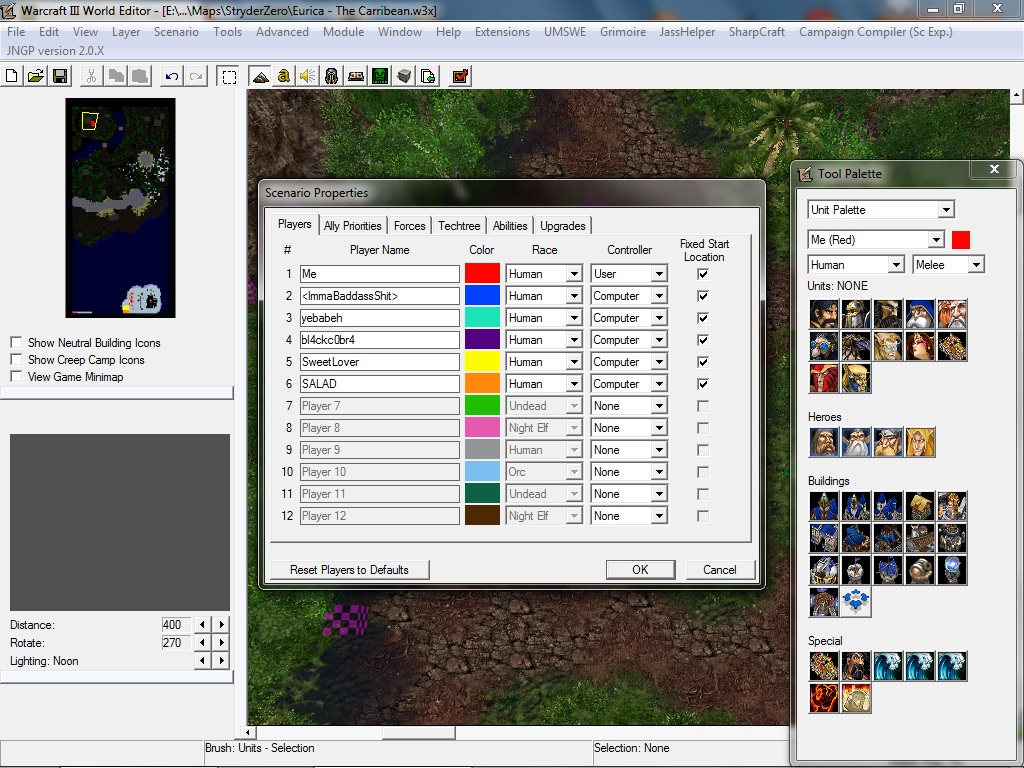This screenshot has width=1024, height=768.
Task: Enable Fixed Start Location for Player 7
Action: 703,406
